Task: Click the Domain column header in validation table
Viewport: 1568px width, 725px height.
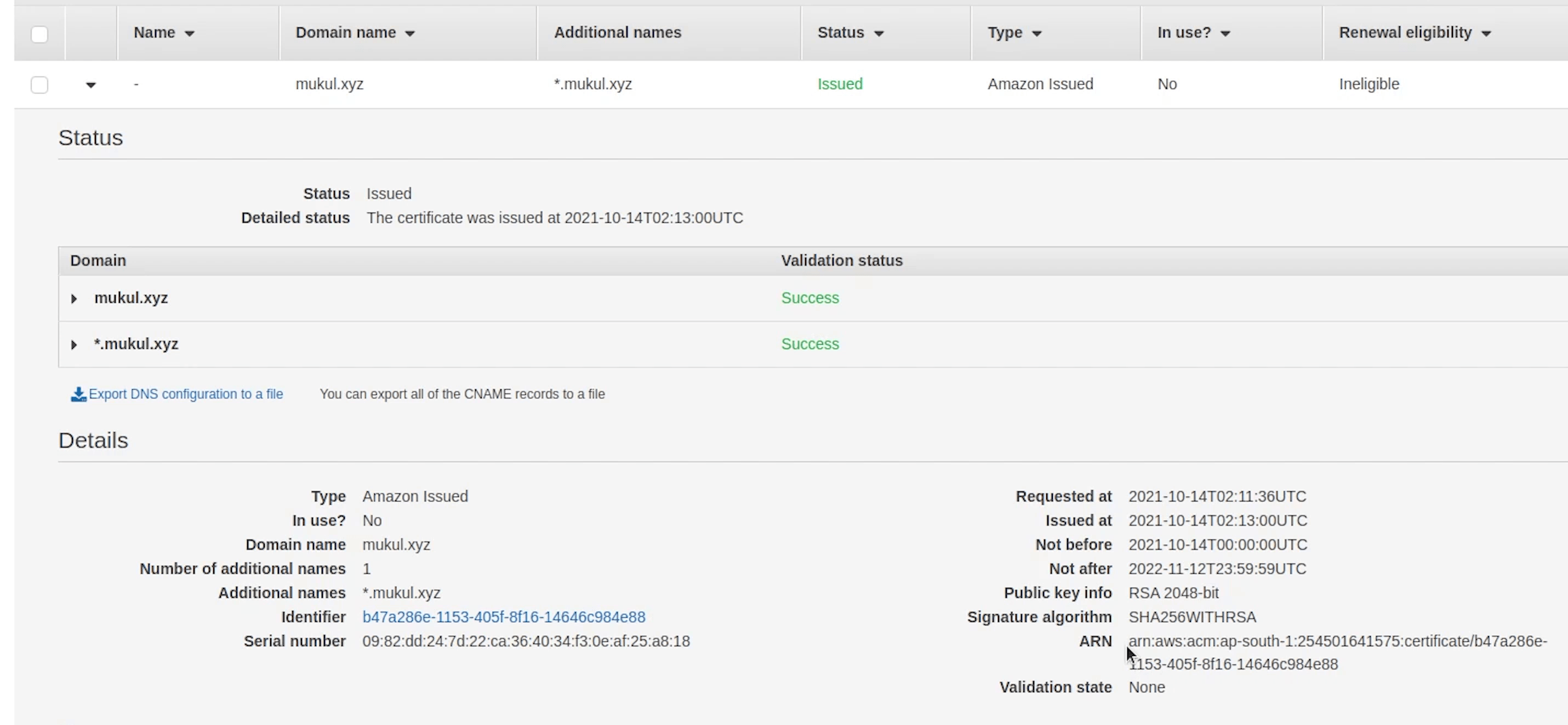Action: (x=98, y=260)
